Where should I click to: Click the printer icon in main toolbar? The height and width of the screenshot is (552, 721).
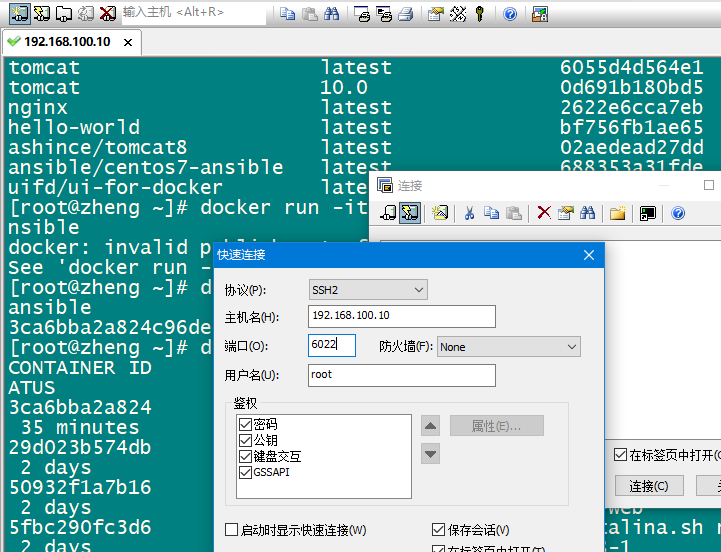point(406,14)
